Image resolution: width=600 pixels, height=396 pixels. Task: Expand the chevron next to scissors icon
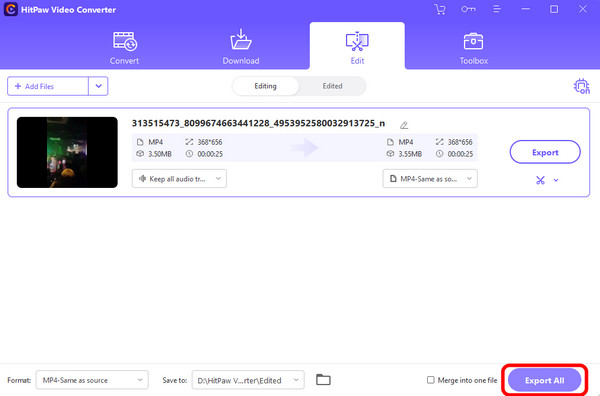pos(556,180)
